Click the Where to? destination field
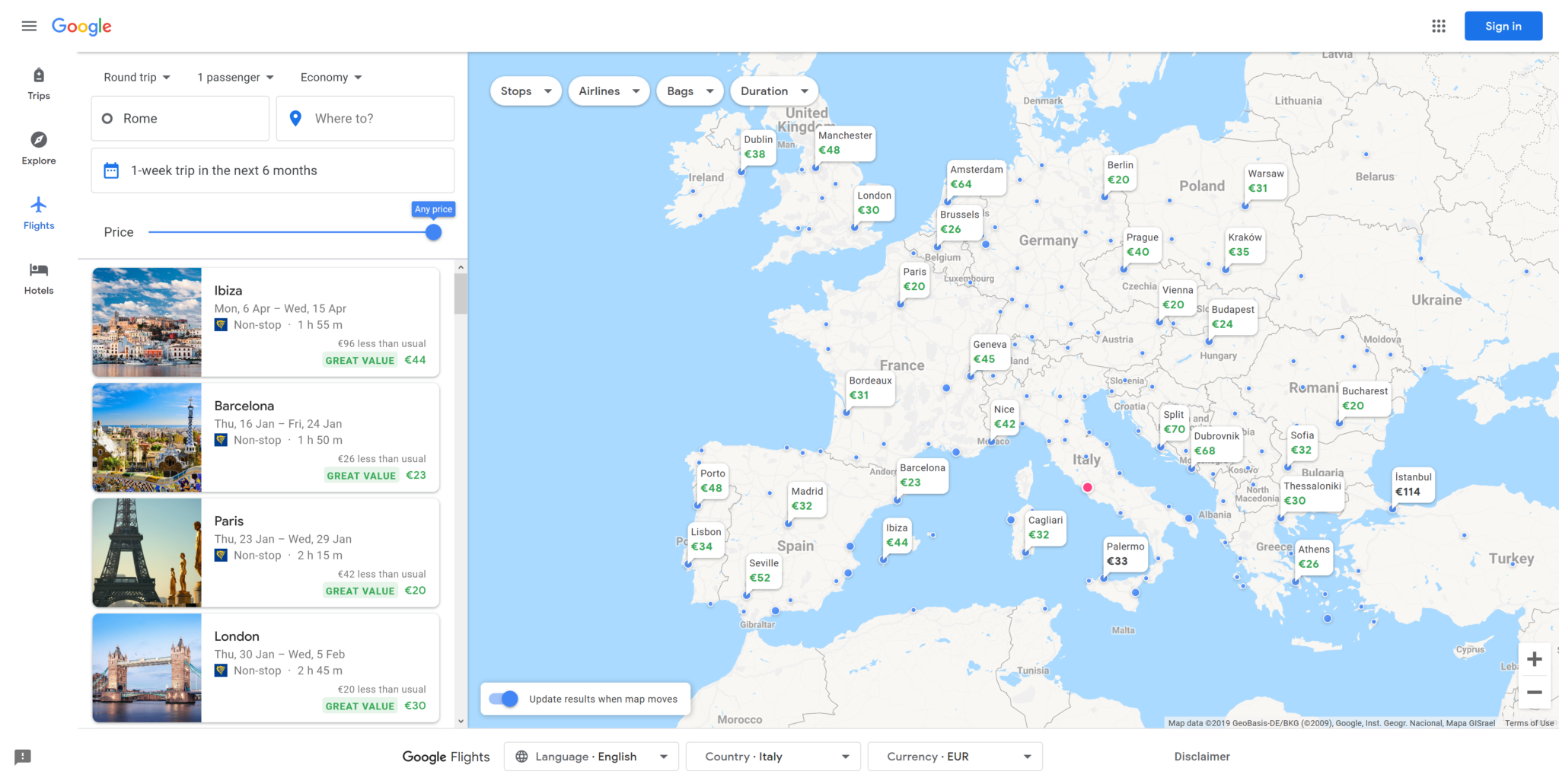1559x784 pixels. pos(365,119)
